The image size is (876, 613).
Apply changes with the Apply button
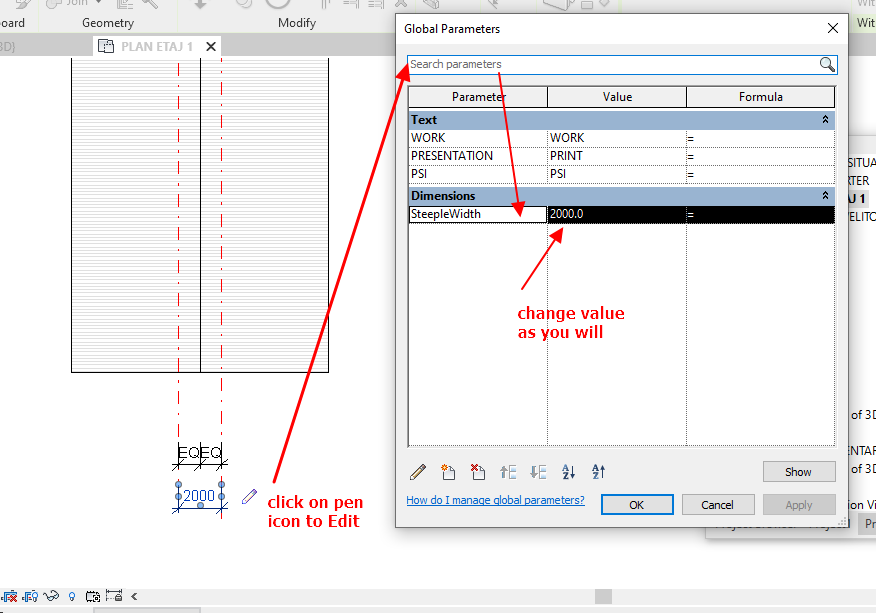point(799,504)
